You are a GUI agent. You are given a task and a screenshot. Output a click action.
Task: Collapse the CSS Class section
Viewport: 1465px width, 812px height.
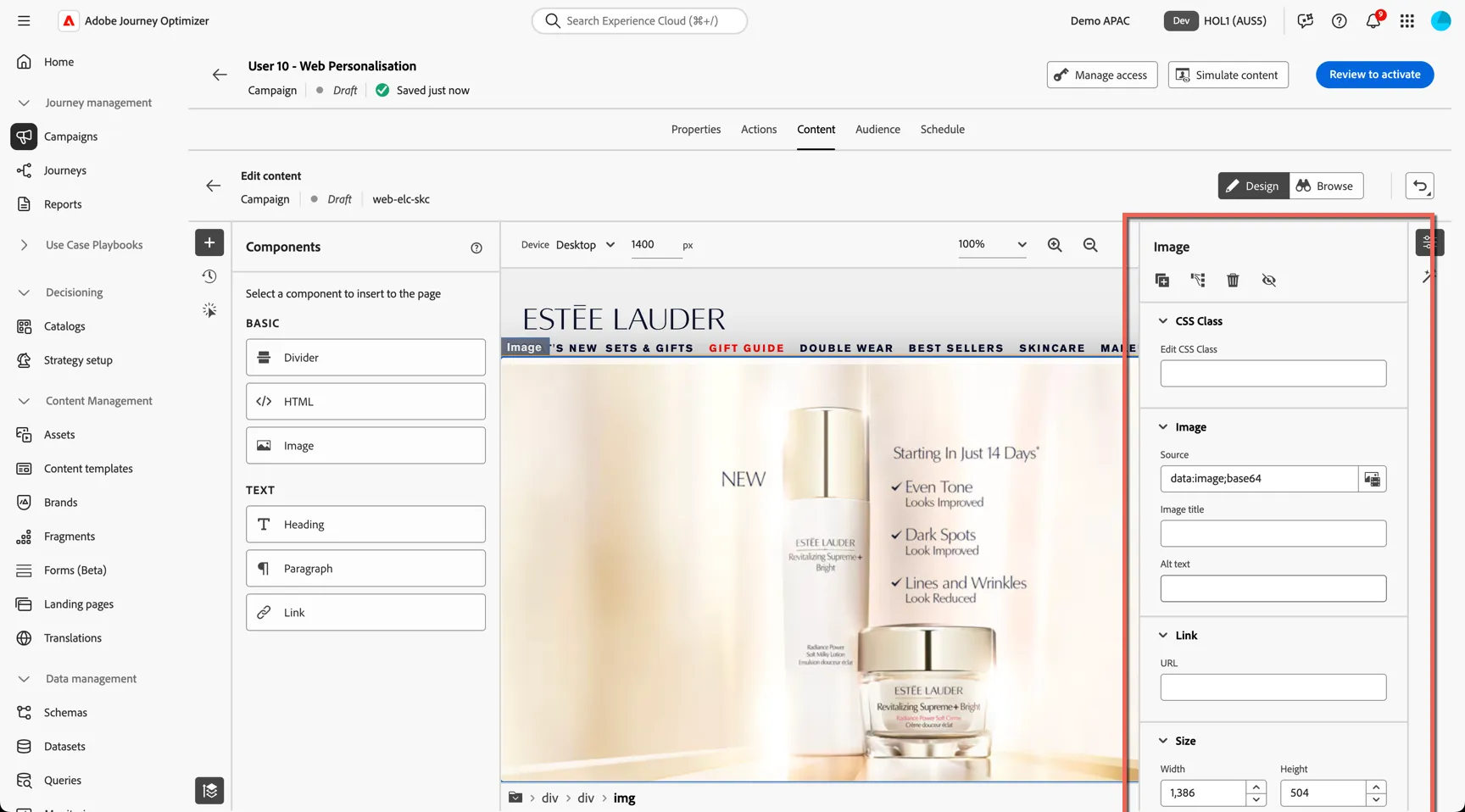(1163, 321)
